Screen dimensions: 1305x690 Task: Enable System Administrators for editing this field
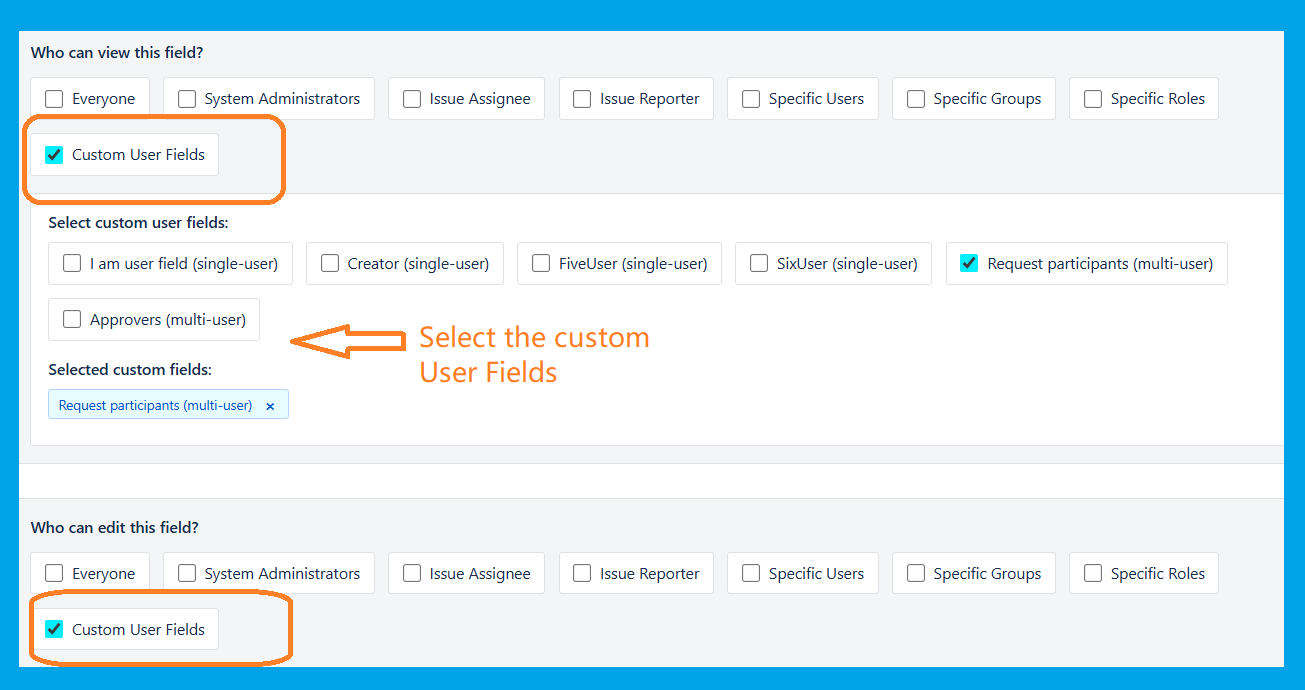[x=187, y=574]
